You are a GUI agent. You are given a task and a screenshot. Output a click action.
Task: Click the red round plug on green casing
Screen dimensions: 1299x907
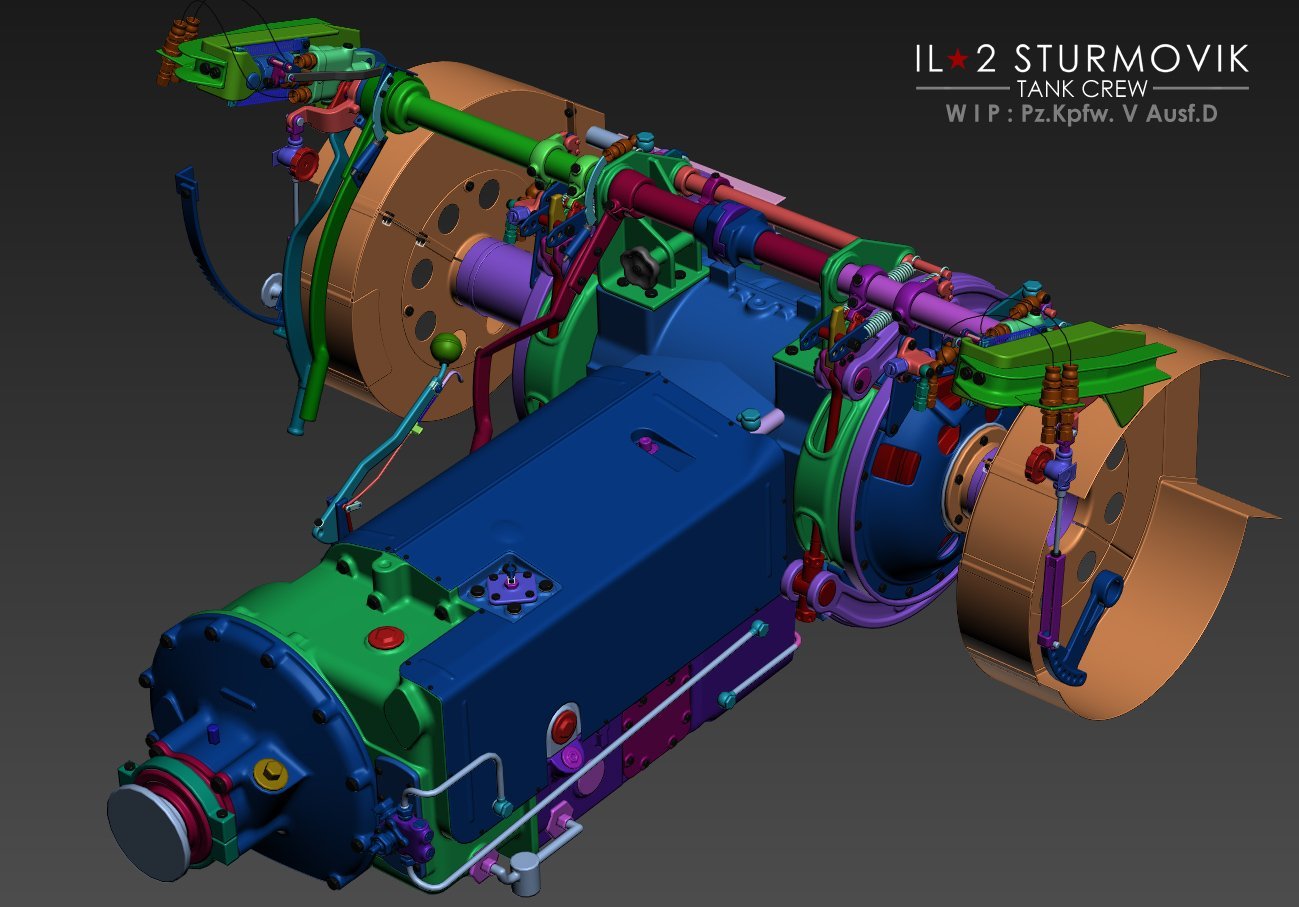point(384,637)
